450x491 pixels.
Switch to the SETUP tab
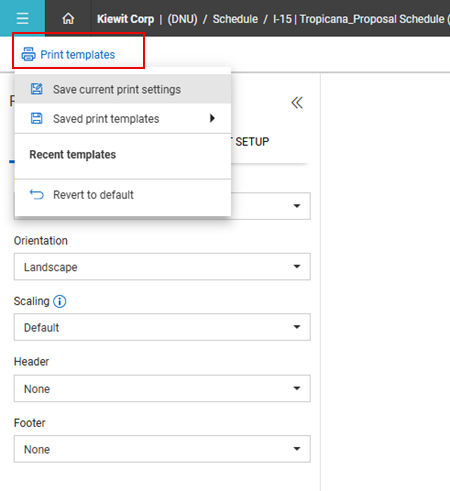pos(252,142)
